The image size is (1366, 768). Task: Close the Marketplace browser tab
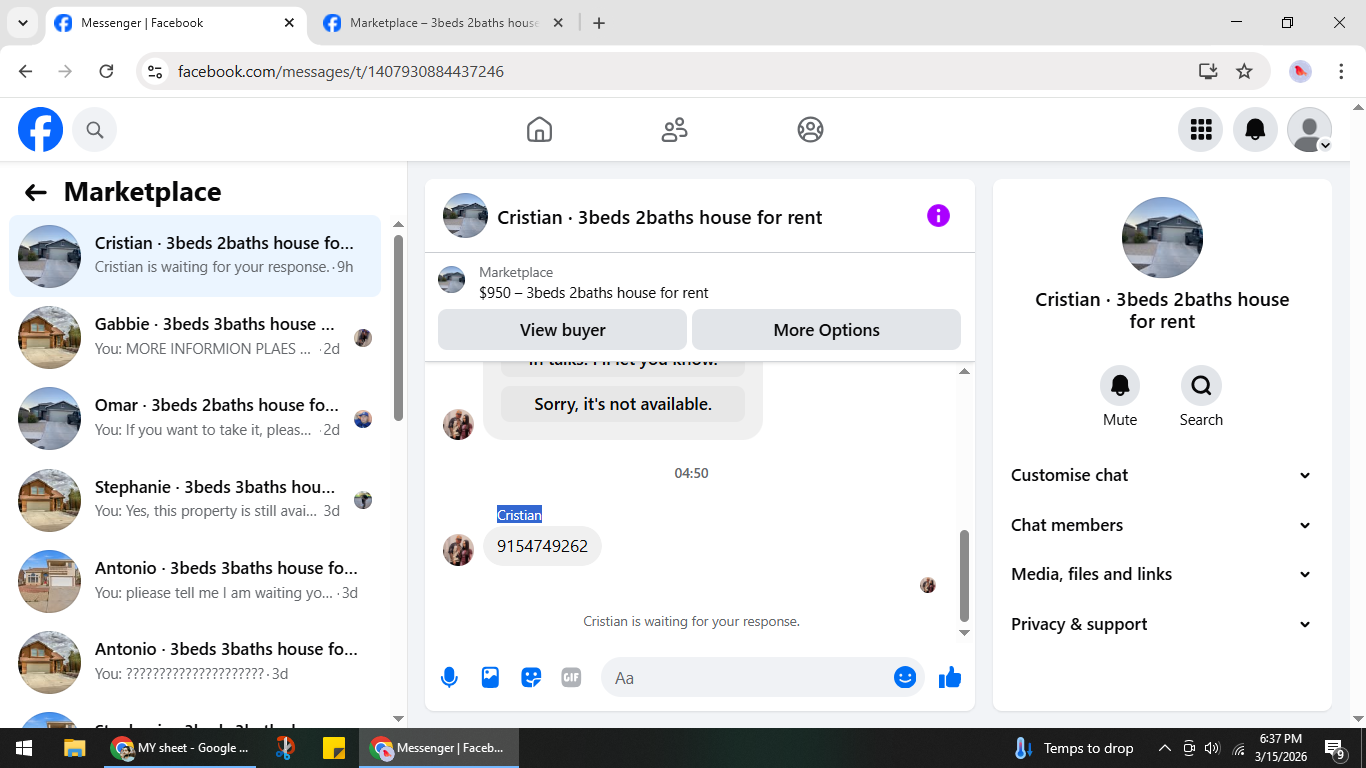point(558,23)
